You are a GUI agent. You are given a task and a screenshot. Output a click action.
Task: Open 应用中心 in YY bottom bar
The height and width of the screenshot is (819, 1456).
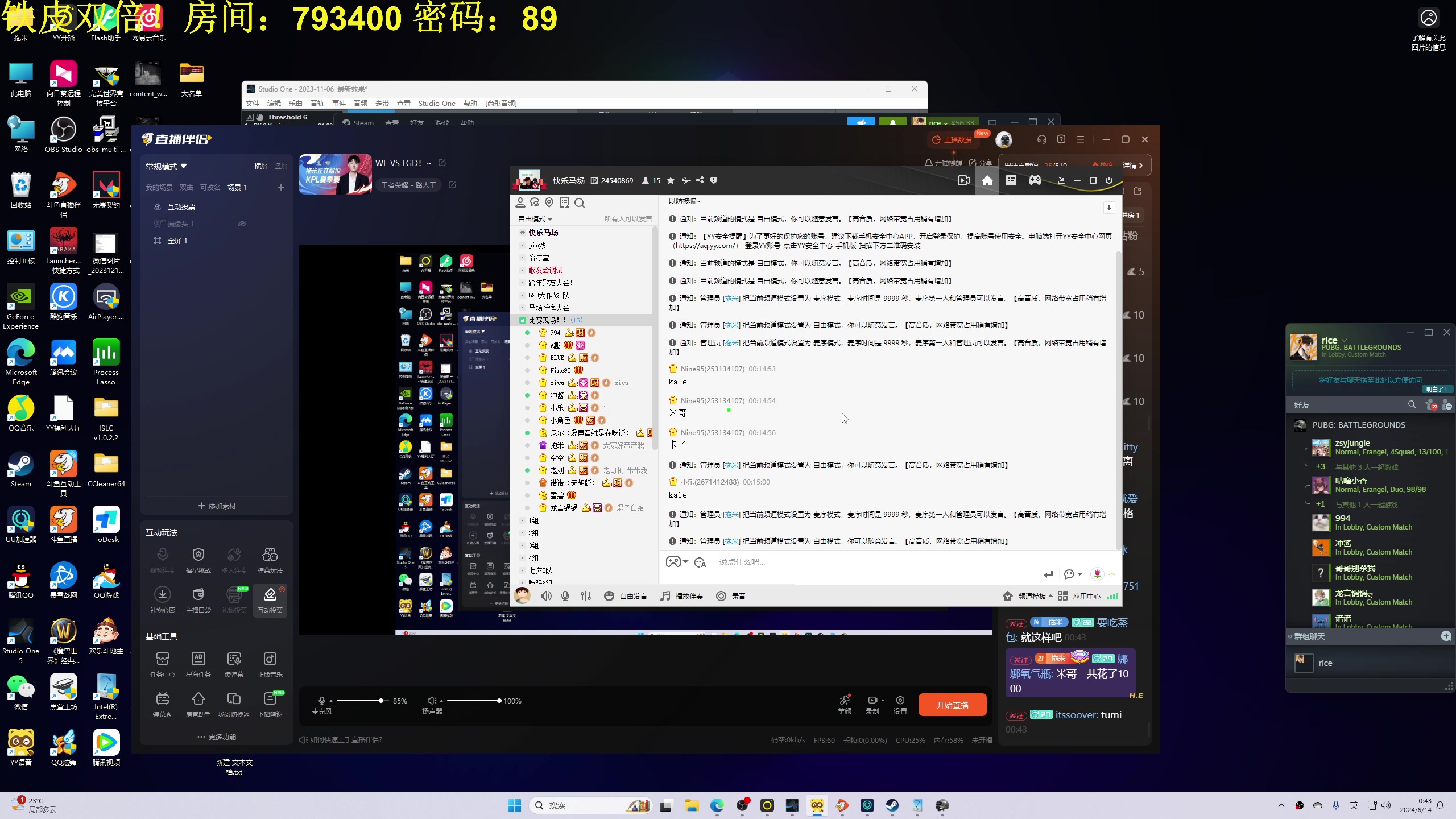1079,596
